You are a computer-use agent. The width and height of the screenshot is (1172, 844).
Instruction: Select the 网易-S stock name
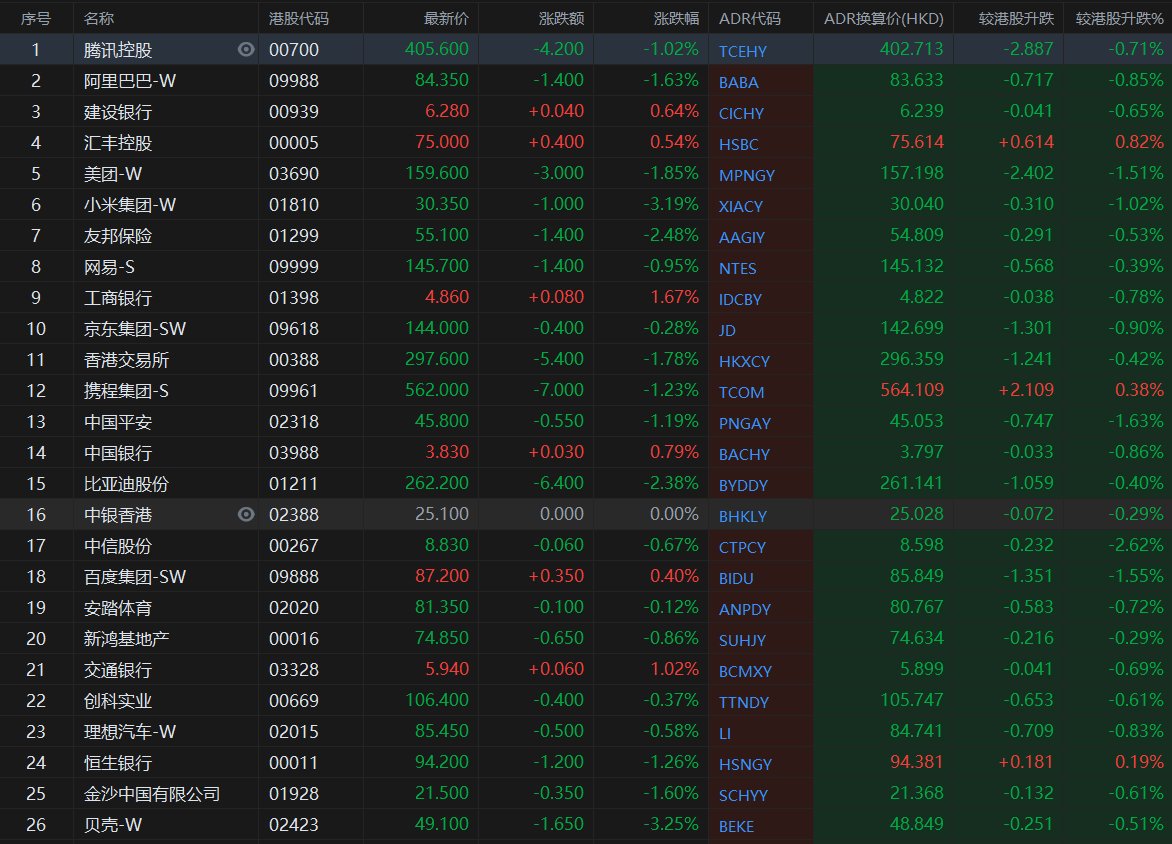coord(109,267)
